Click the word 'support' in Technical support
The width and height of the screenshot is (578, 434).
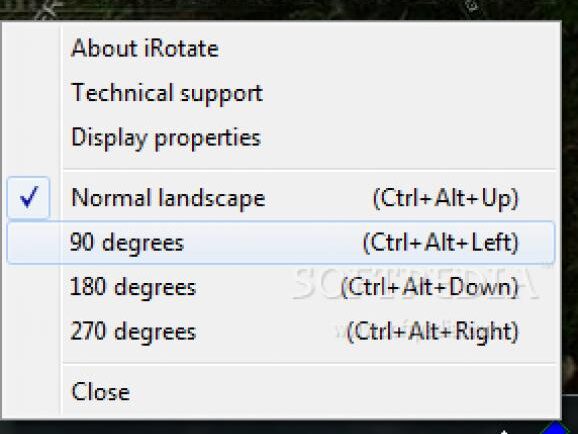[222, 95]
